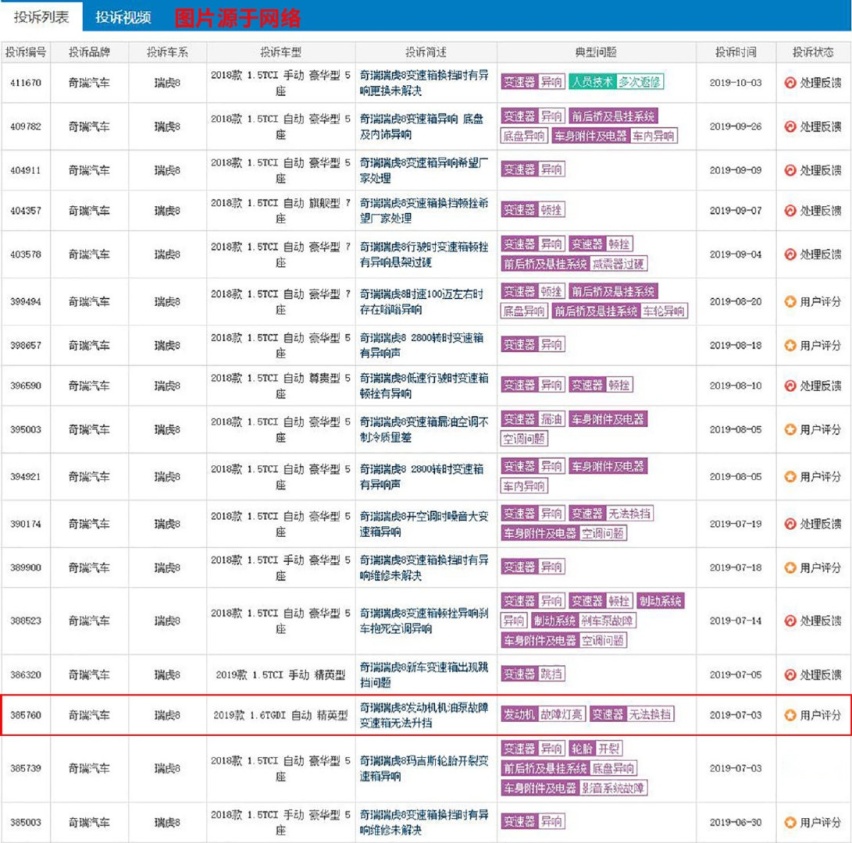Click the 处理反馈 status icon for complaint 403578
This screenshot has width=852, height=843.
click(x=790, y=254)
